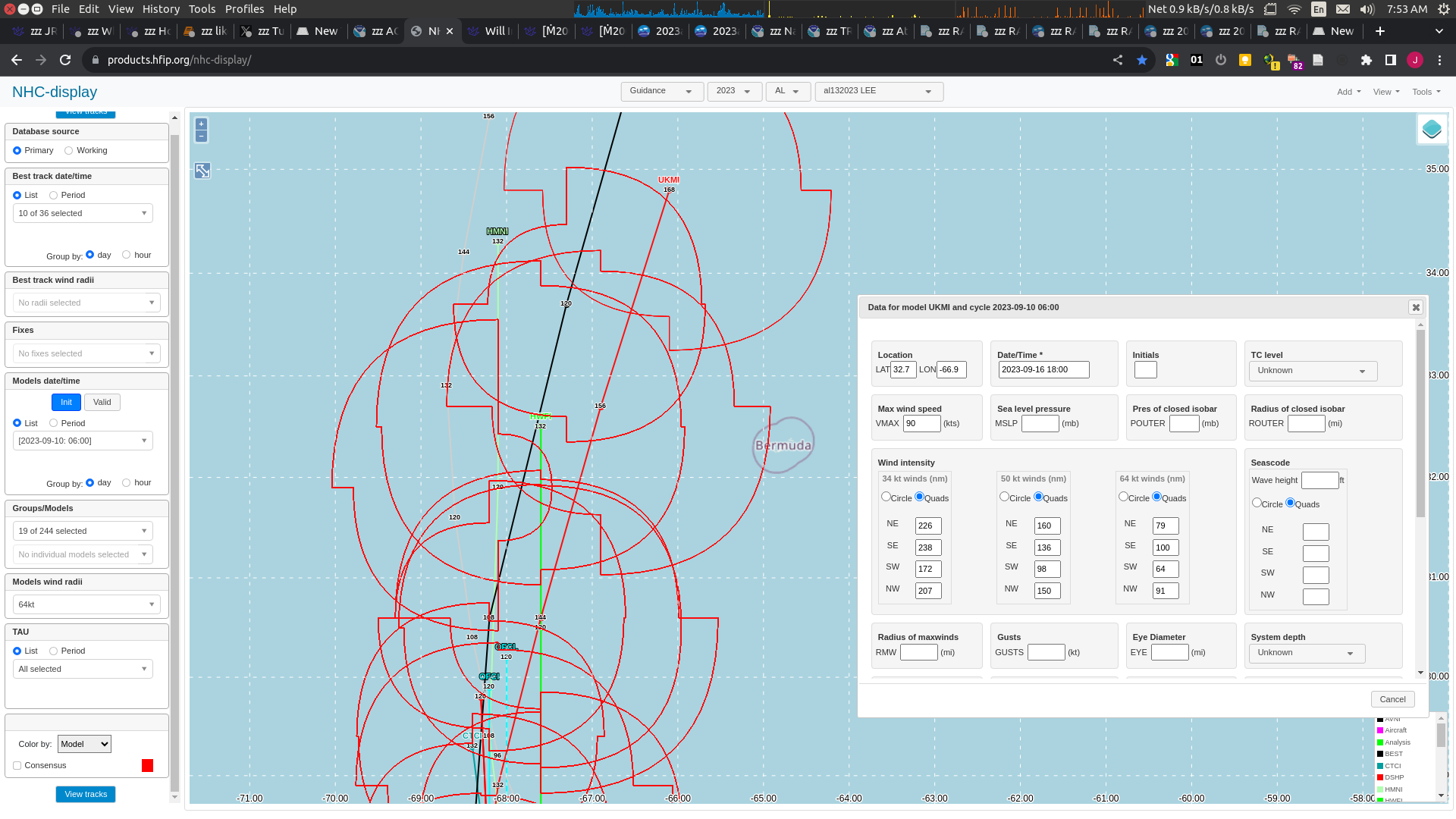This screenshot has height=819, width=1456.
Task: Open the system power settings gear icon
Action: (x=1443, y=9)
